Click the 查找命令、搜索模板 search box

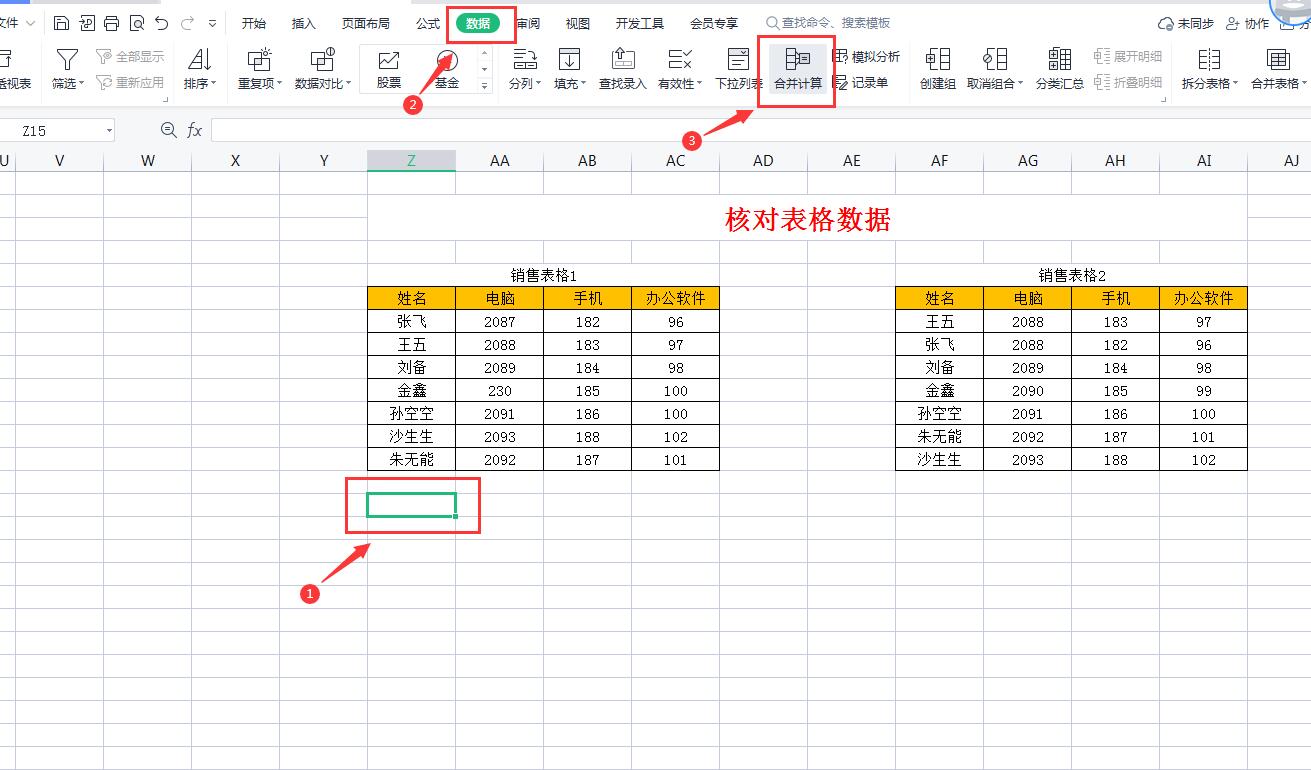pos(828,23)
